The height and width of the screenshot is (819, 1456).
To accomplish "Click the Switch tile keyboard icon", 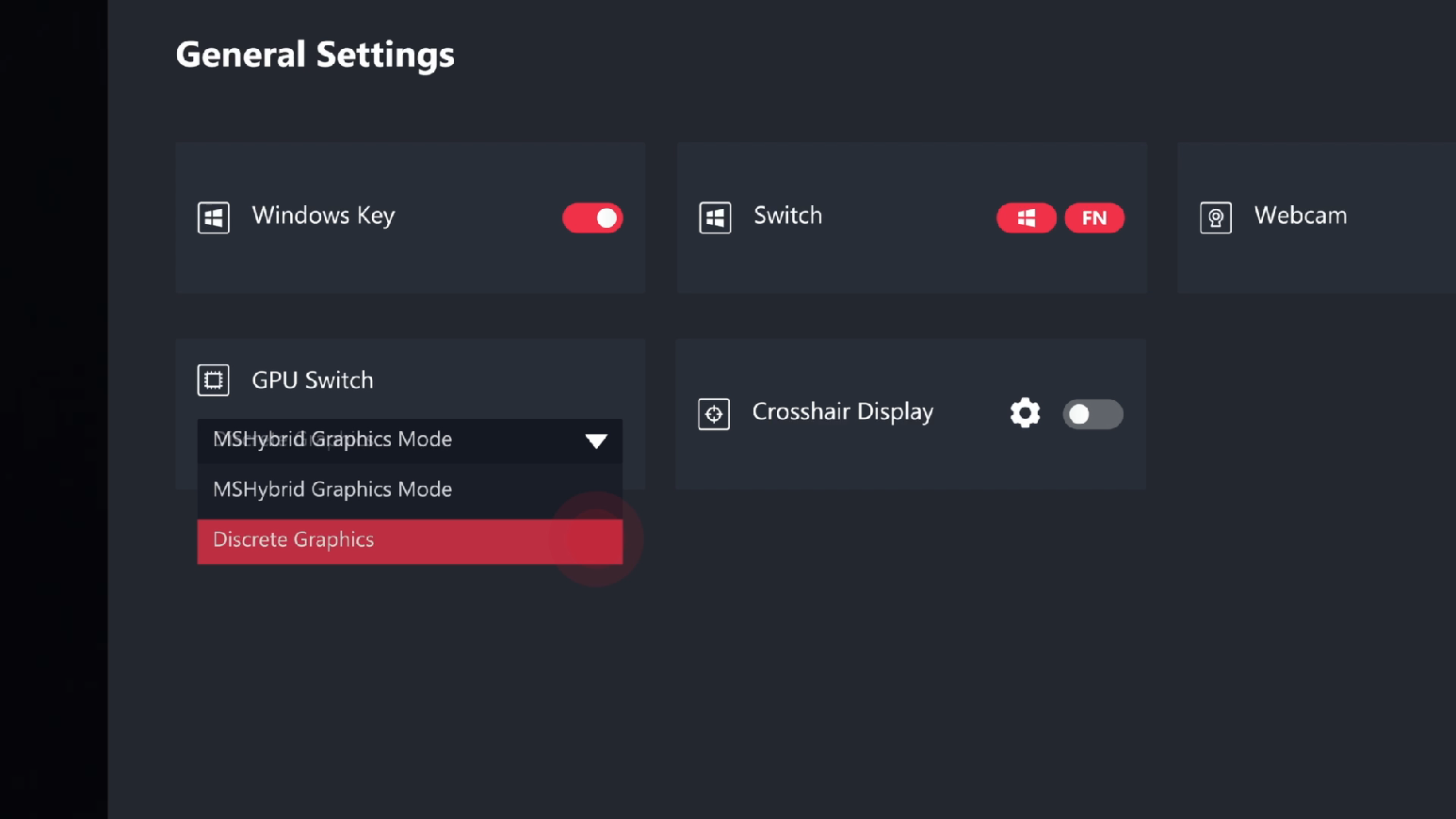I will pos(715,217).
